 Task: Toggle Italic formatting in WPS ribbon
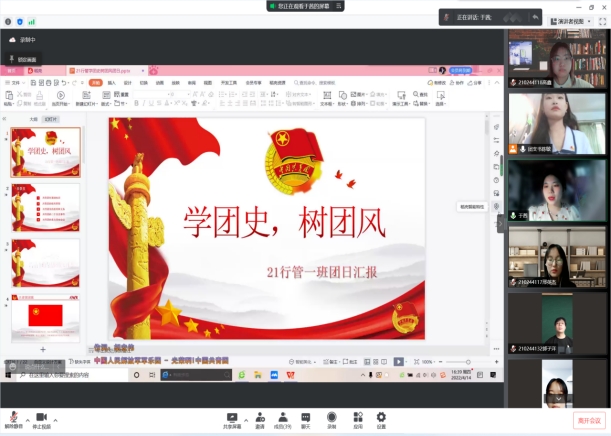(144, 103)
